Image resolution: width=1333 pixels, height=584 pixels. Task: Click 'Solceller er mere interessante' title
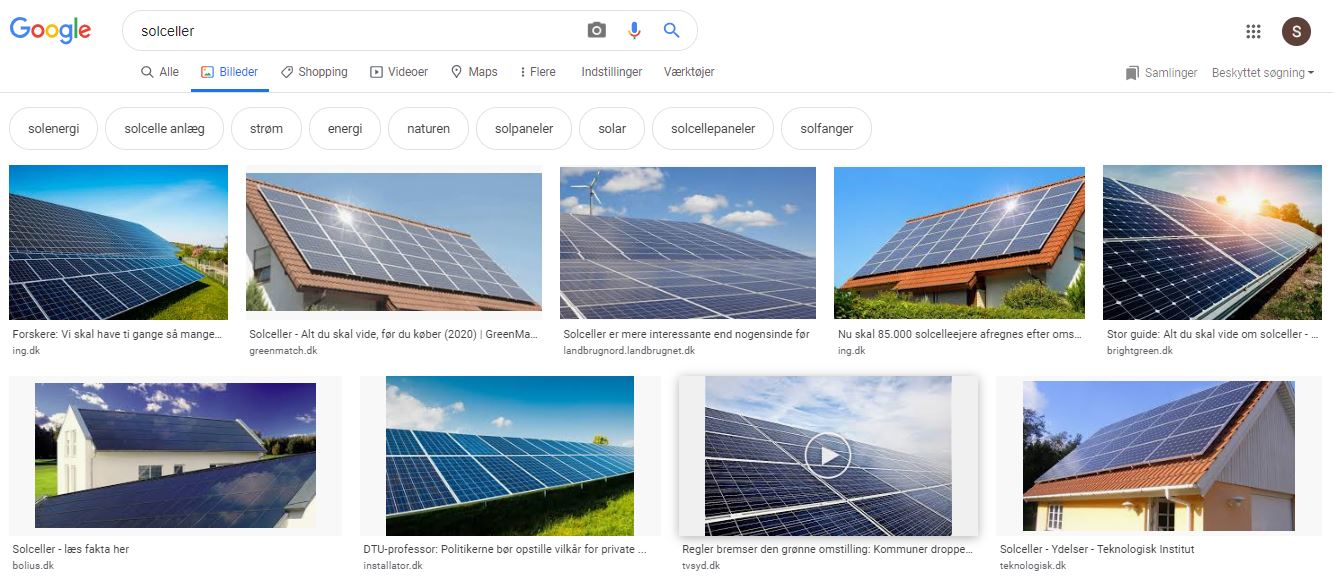pyautogui.click(x=686, y=334)
